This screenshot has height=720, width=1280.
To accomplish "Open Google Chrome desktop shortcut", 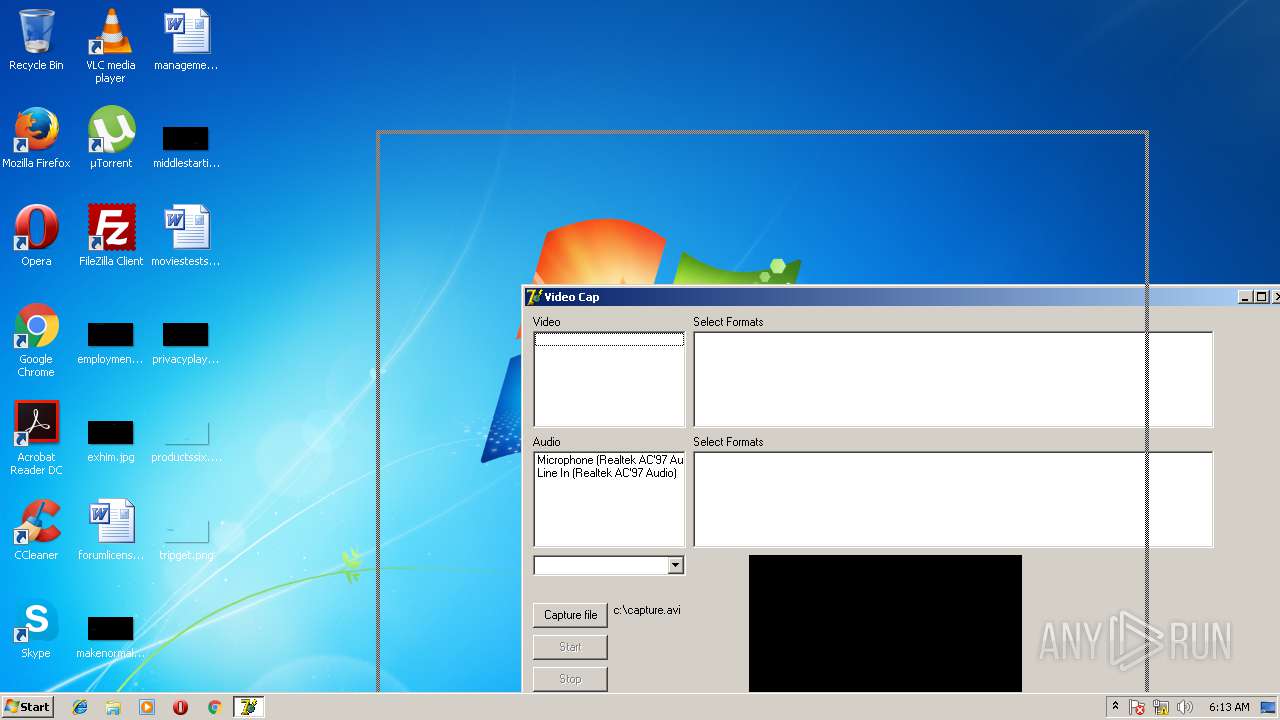I will [x=36, y=340].
